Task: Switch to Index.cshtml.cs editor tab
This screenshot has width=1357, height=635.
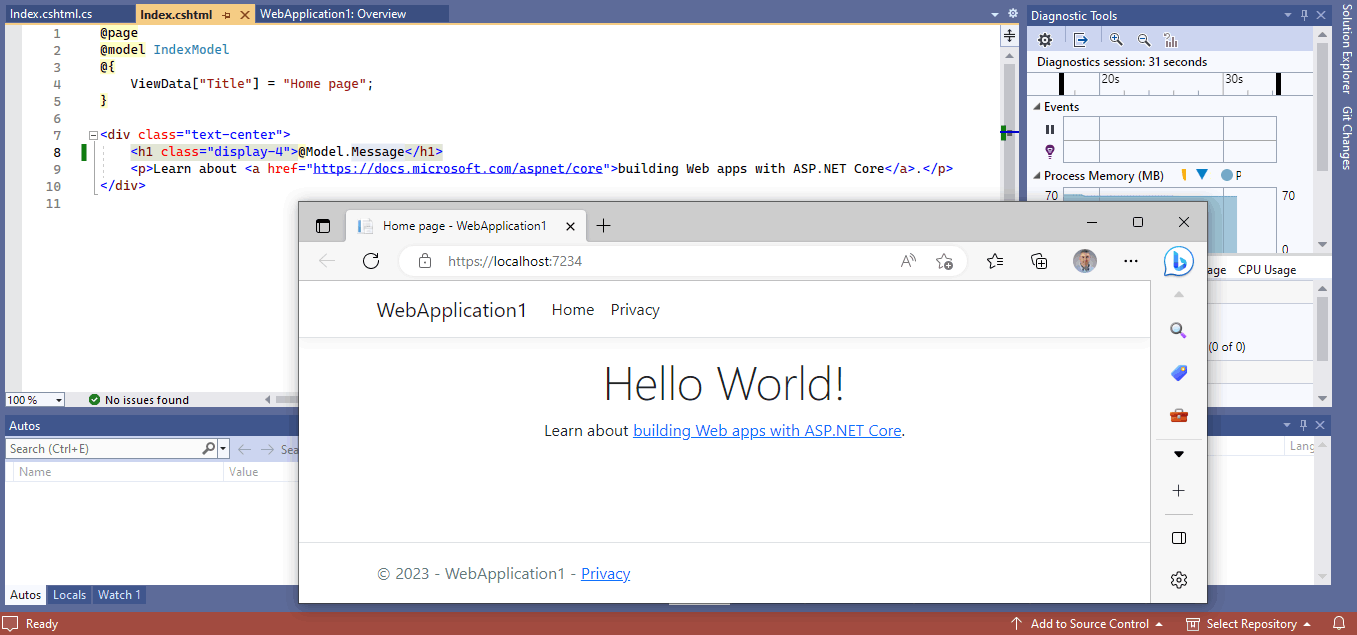Action: point(50,14)
